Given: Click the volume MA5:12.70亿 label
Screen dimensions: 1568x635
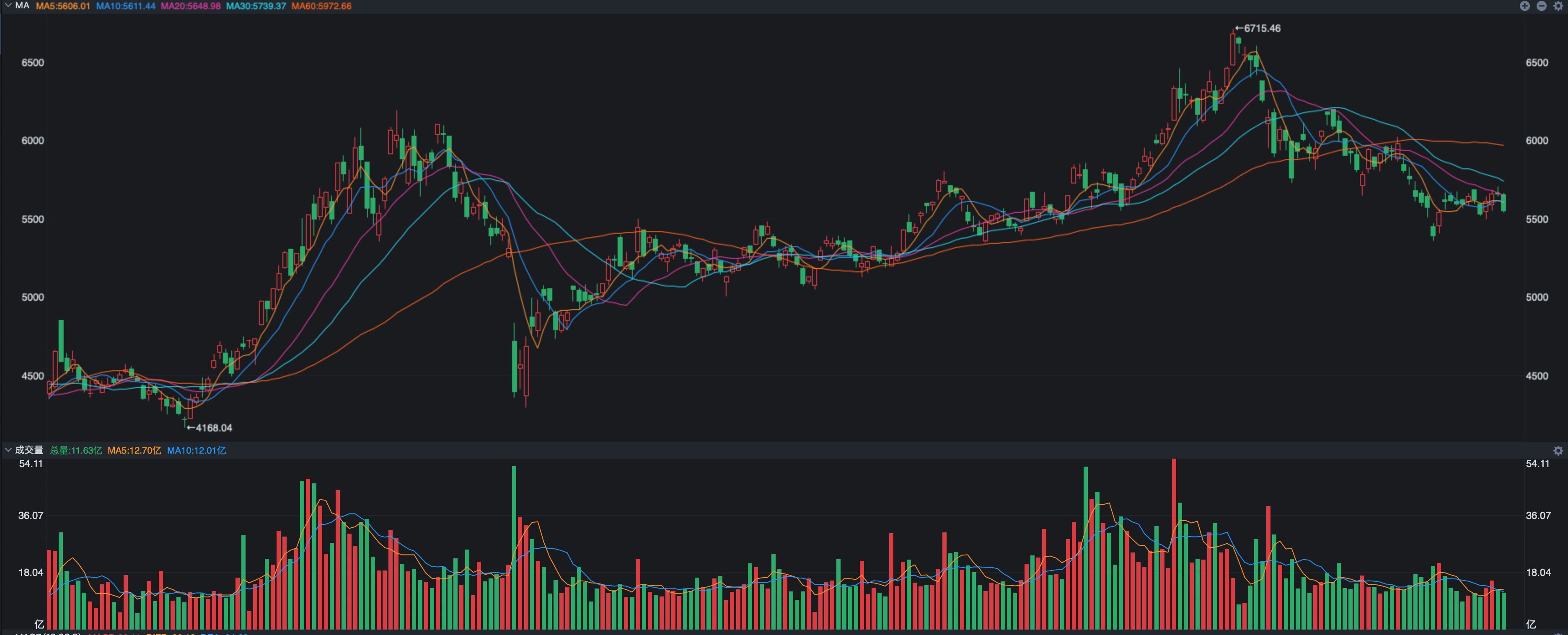Looking at the screenshot, I should point(135,451).
